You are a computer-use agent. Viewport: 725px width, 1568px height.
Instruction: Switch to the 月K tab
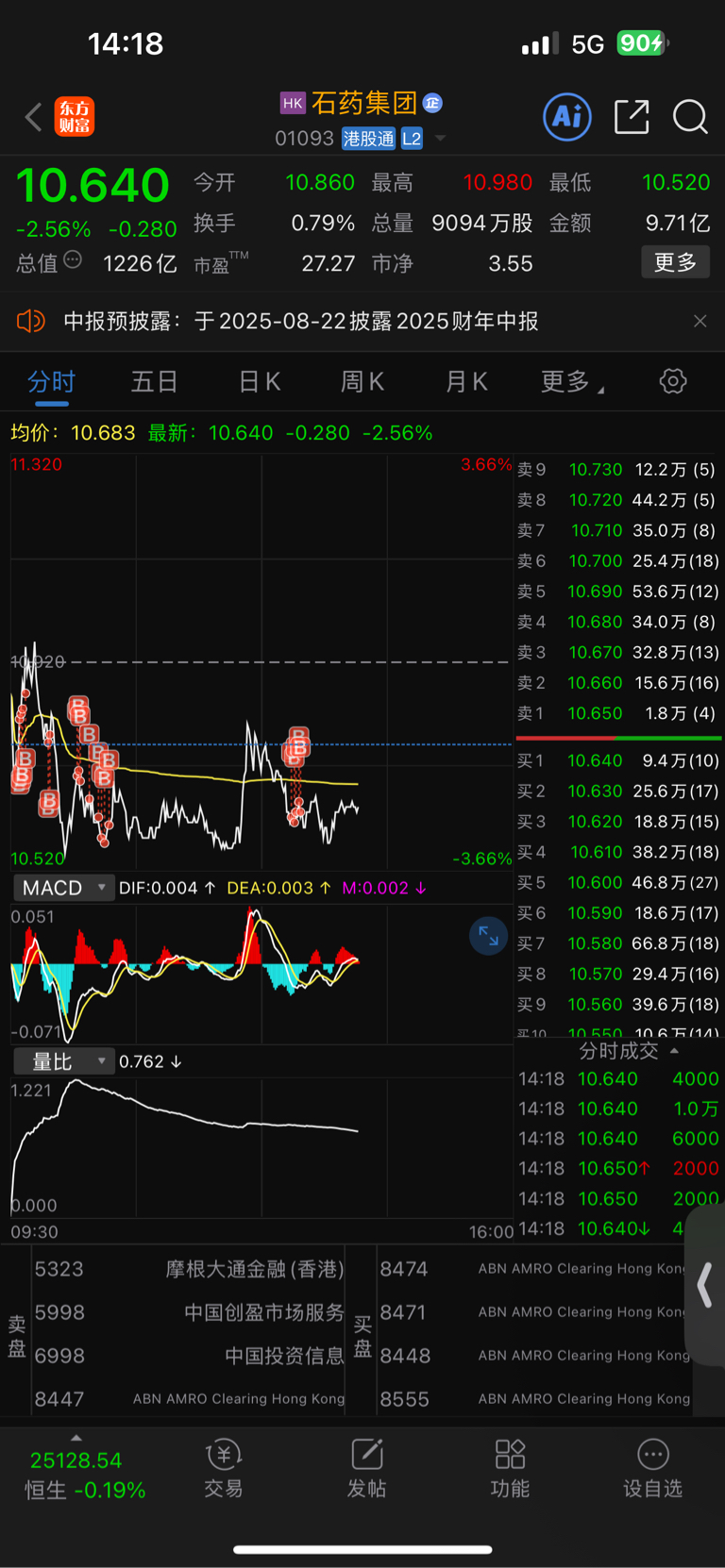tap(466, 382)
